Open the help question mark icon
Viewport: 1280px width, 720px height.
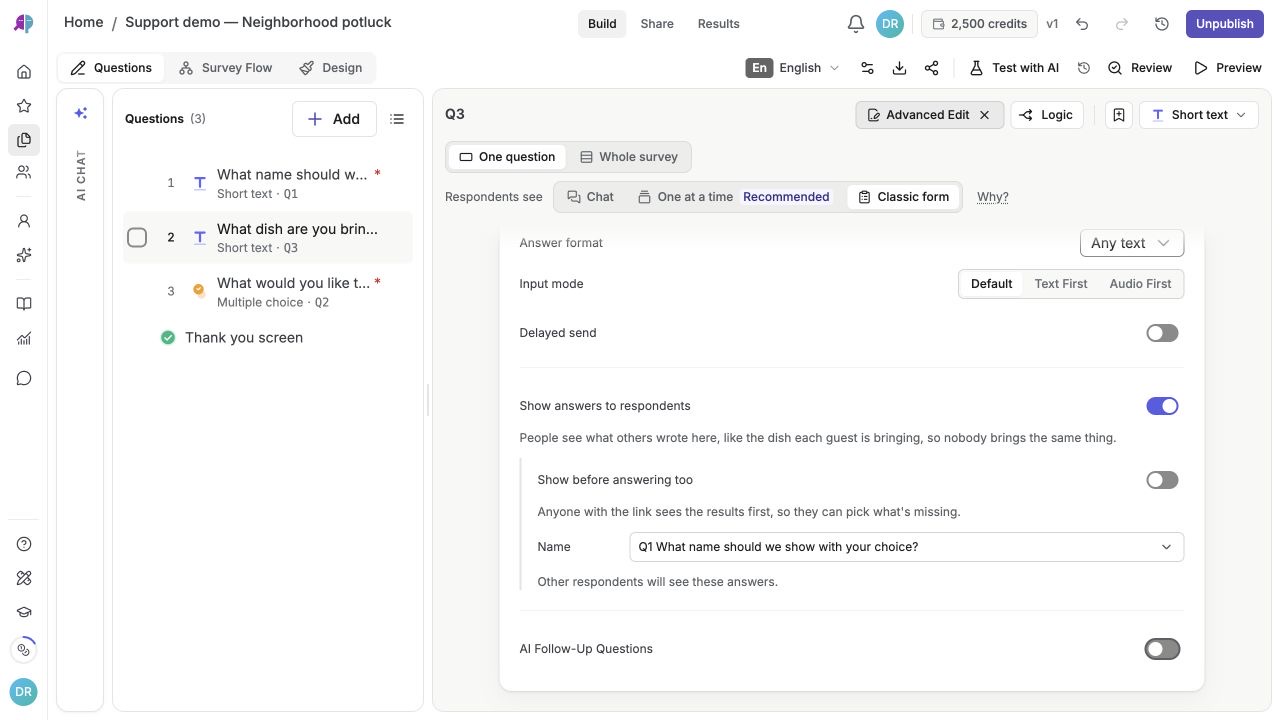coord(24,544)
